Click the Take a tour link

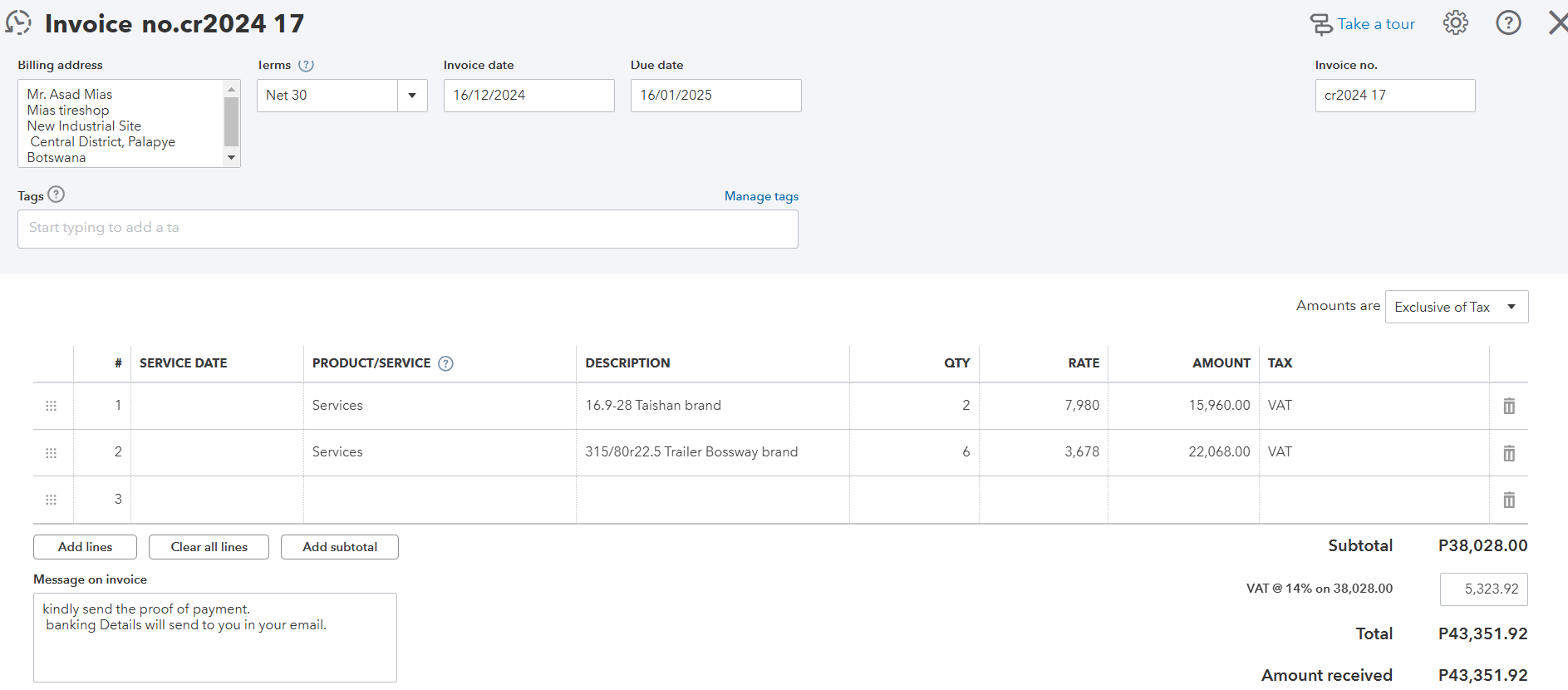1376,24
